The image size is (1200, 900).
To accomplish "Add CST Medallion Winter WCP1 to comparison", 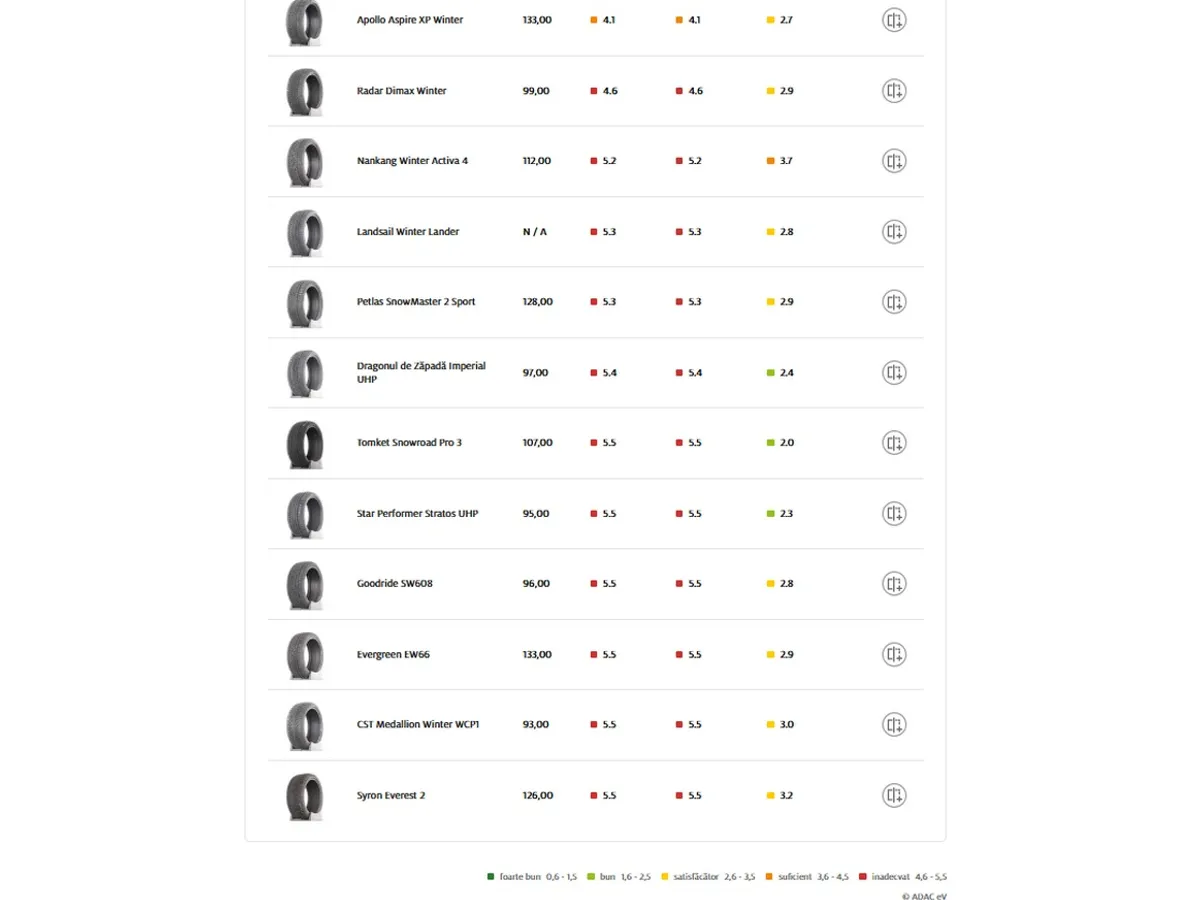I will click(x=894, y=725).
